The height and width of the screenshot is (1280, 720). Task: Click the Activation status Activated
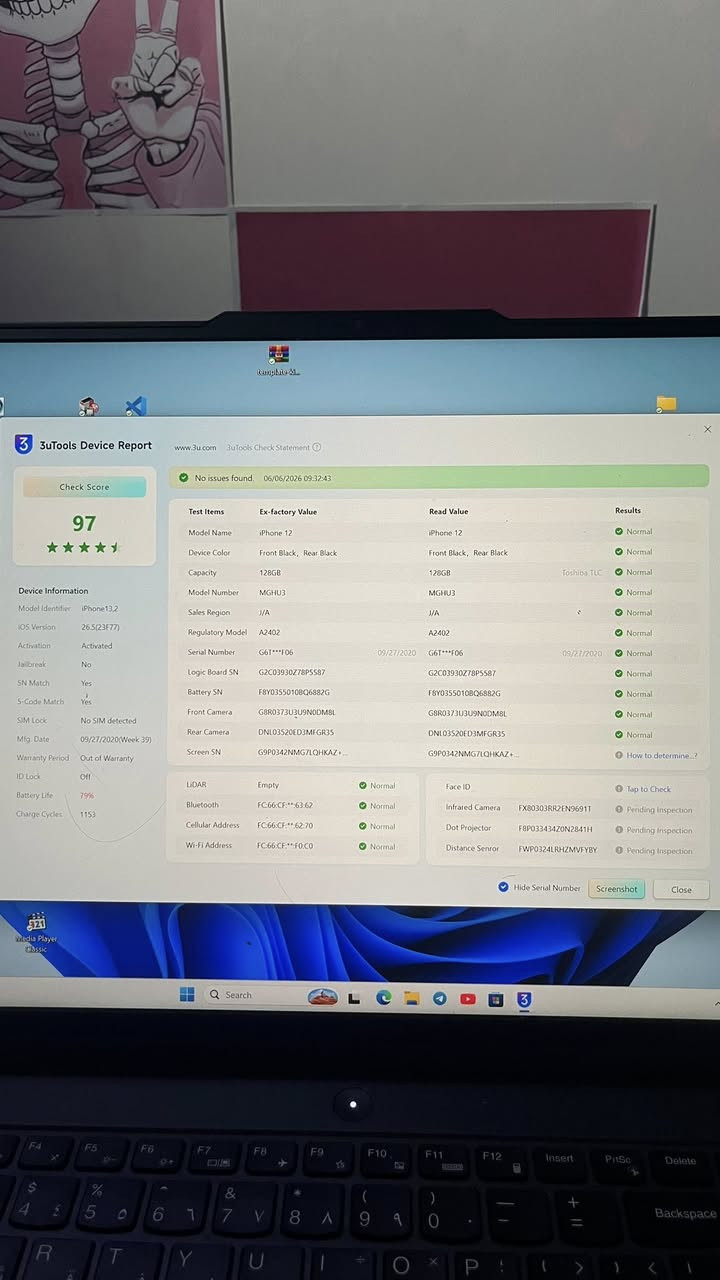96,646
